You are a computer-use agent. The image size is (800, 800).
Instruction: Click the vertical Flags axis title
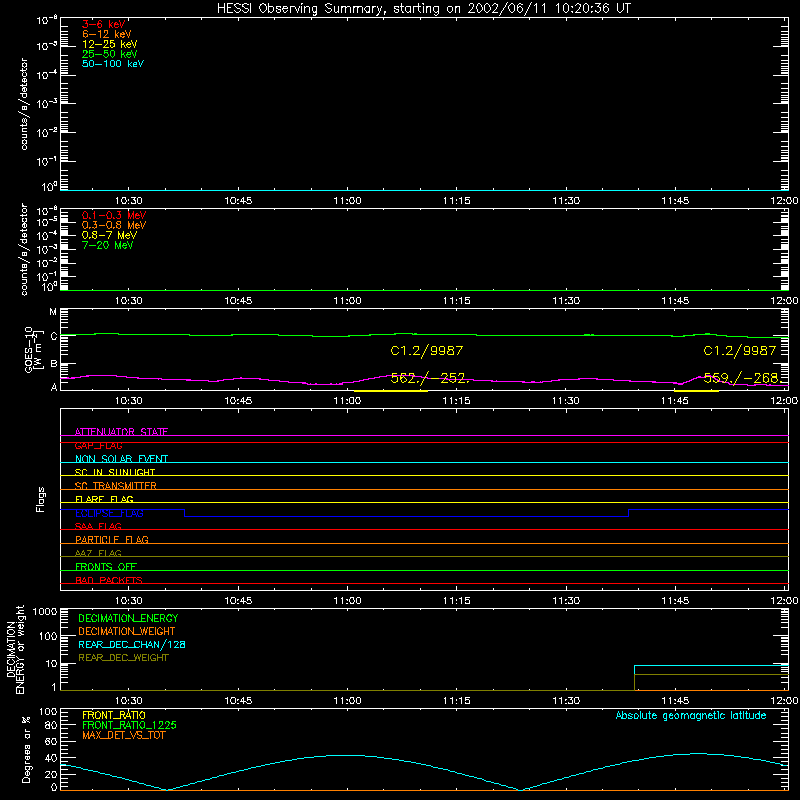(41, 499)
